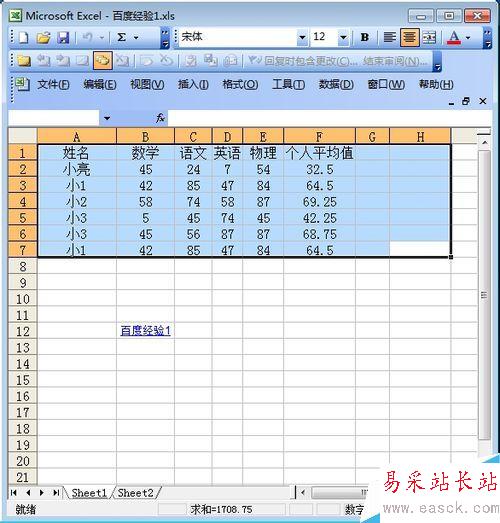500x523 pixels.
Task: Open the 工具(T) menu
Action: pyautogui.click(x=289, y=85)
